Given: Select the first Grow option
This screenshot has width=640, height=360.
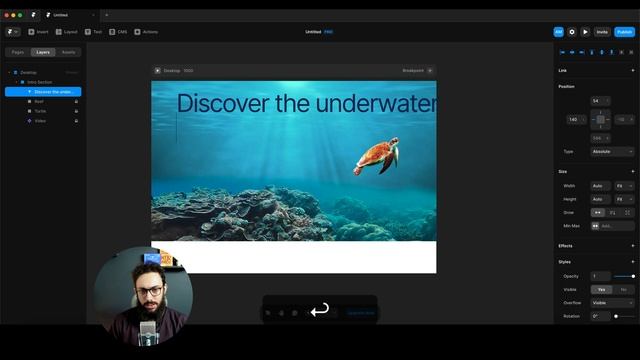Looking at the screenshot, I should [x=598, y=213].
